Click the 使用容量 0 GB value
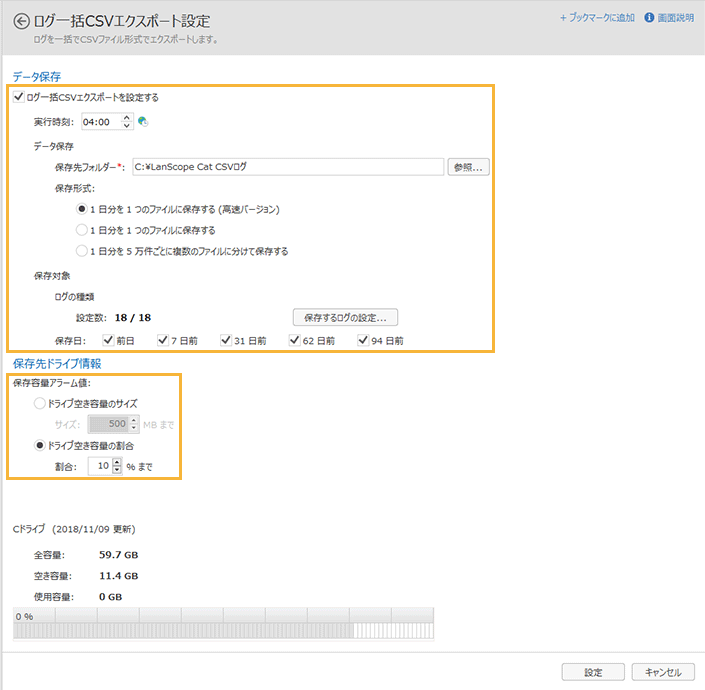This screenshot has height=690, width=705. click(x=111, y=597)
